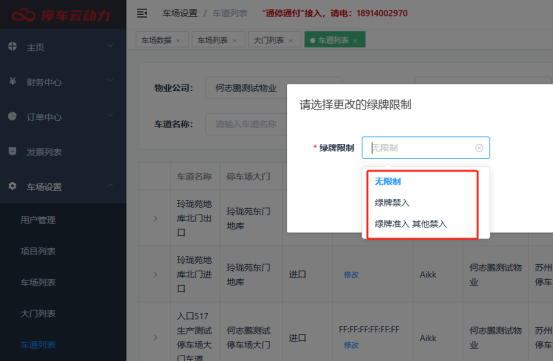
Task: Click cell 何志鹏测试停车场大门
Action: coord(248,338)
